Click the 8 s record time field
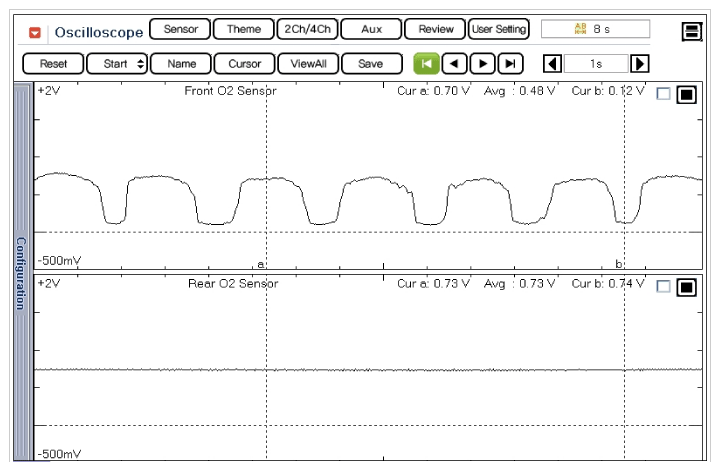The width and height of the screenshot is (720, 471). coord(595,30)
